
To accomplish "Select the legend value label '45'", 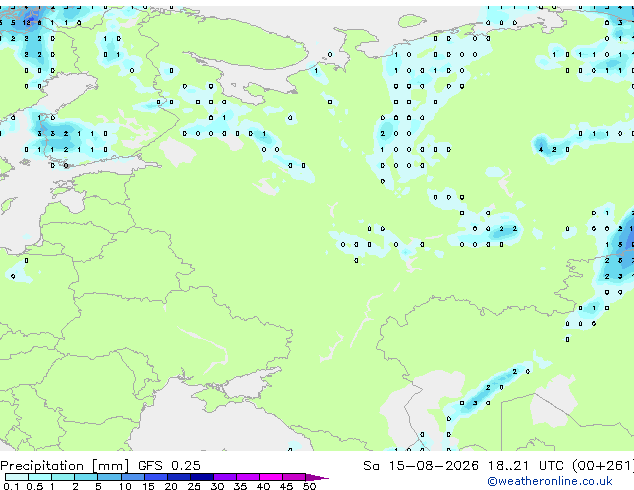I will pyautogui.click(x=286, y=486).
